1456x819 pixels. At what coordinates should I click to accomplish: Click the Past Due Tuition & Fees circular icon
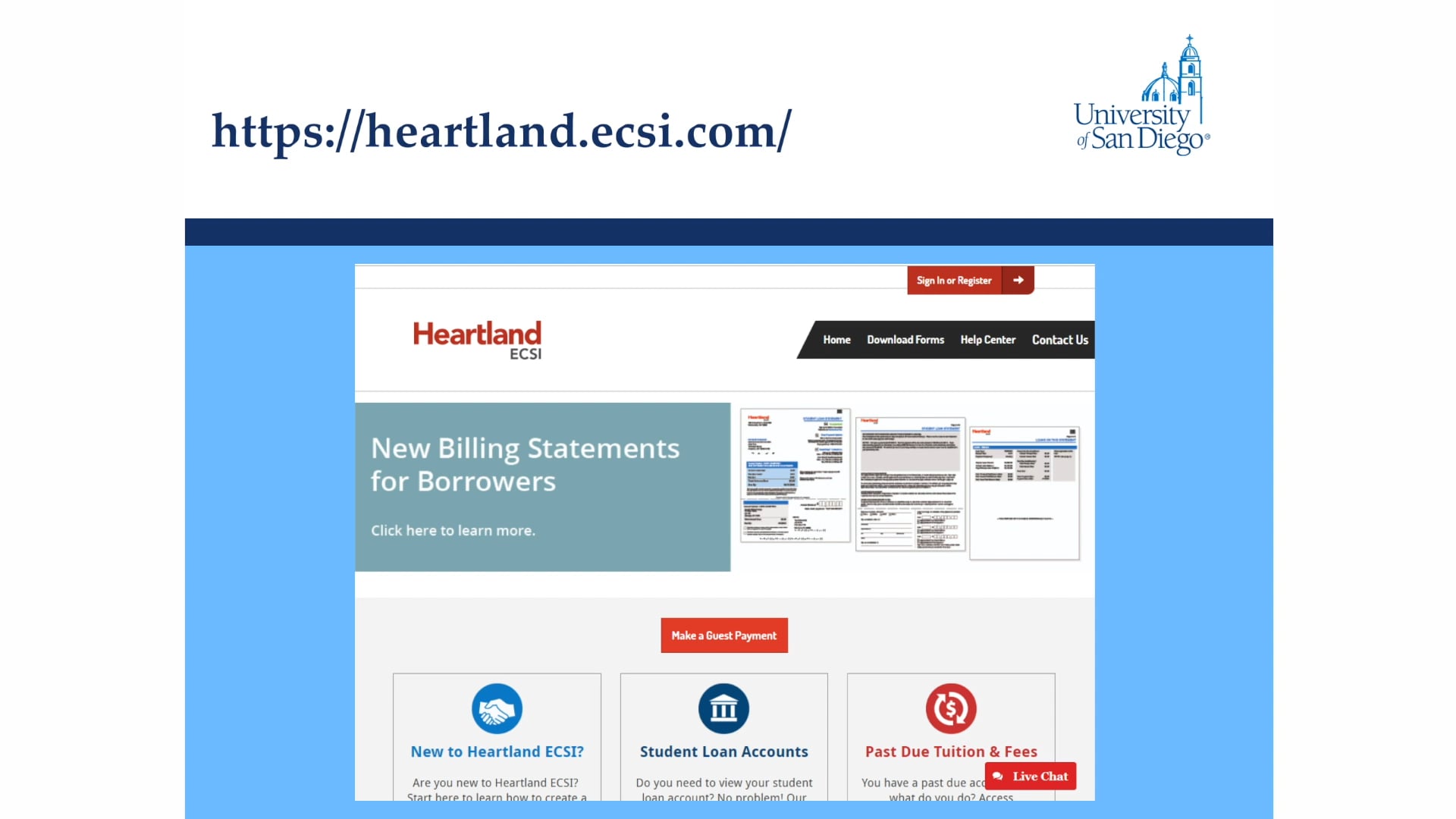(950, 708)
